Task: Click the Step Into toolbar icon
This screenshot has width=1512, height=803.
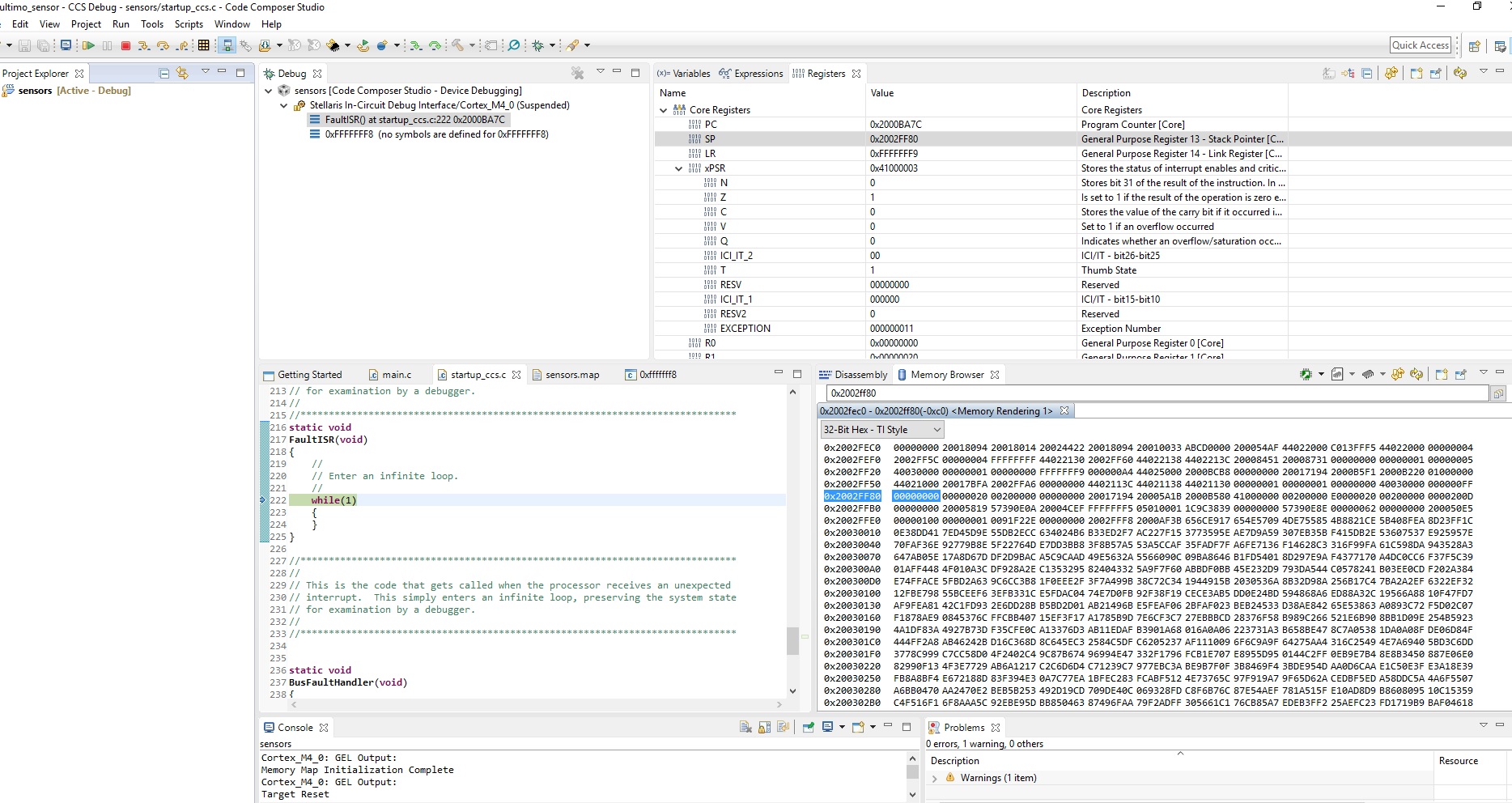Action: click(144, 45)
